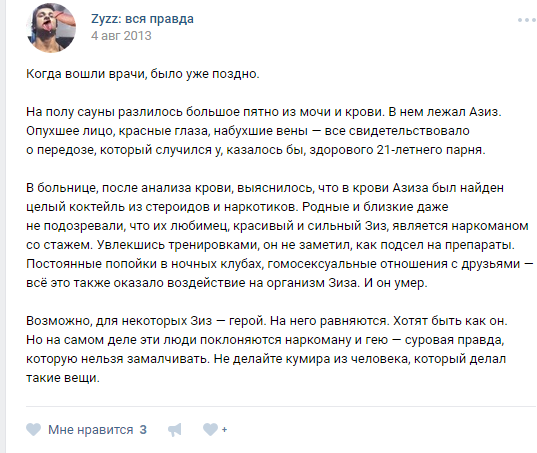Click the line starting 'целый коктейль из стероидов'
Image resolution: width=537 pixels, height=453 pixels.
click(237, 207)
